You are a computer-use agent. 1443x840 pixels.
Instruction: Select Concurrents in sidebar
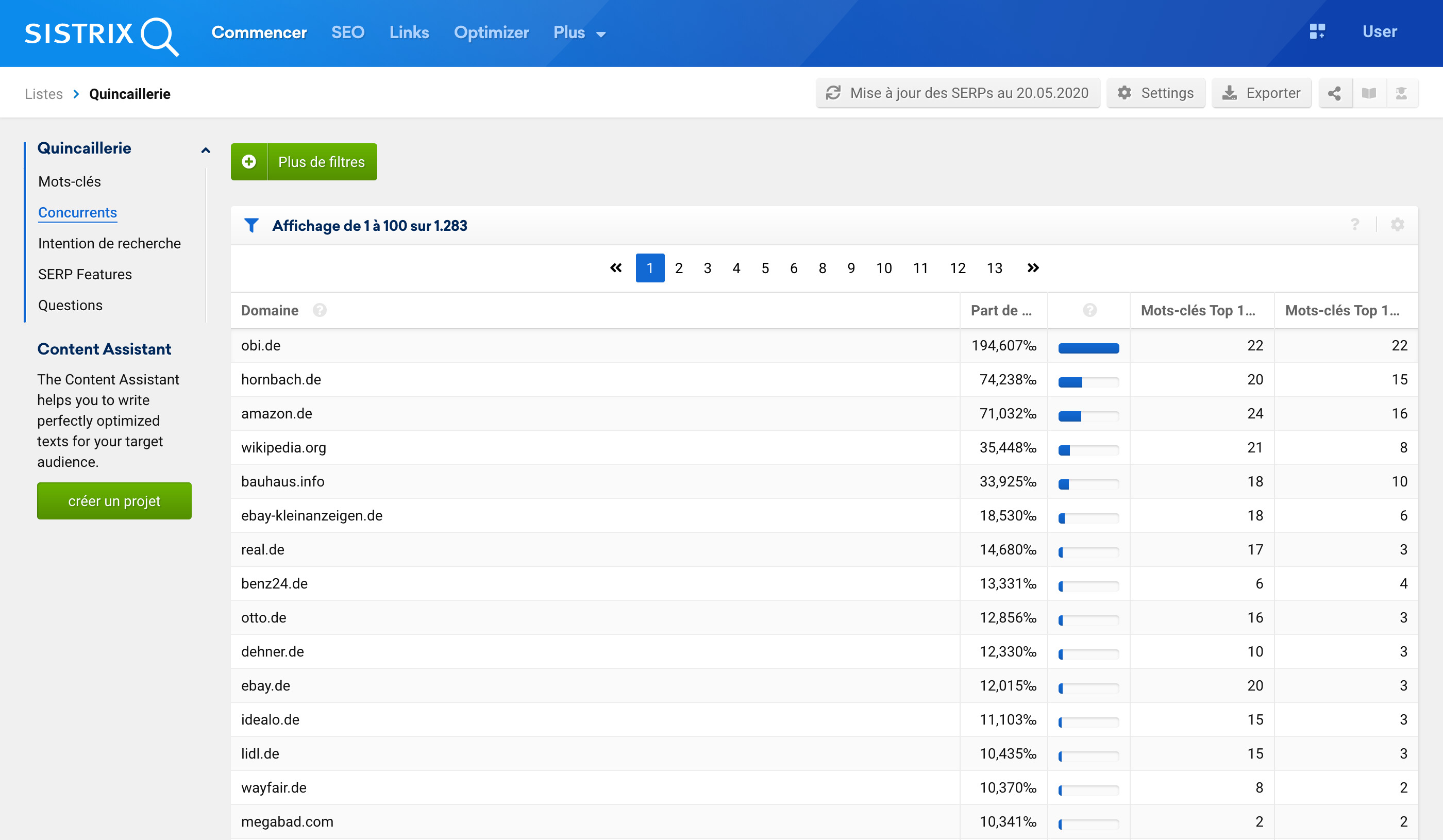(77, 212)
